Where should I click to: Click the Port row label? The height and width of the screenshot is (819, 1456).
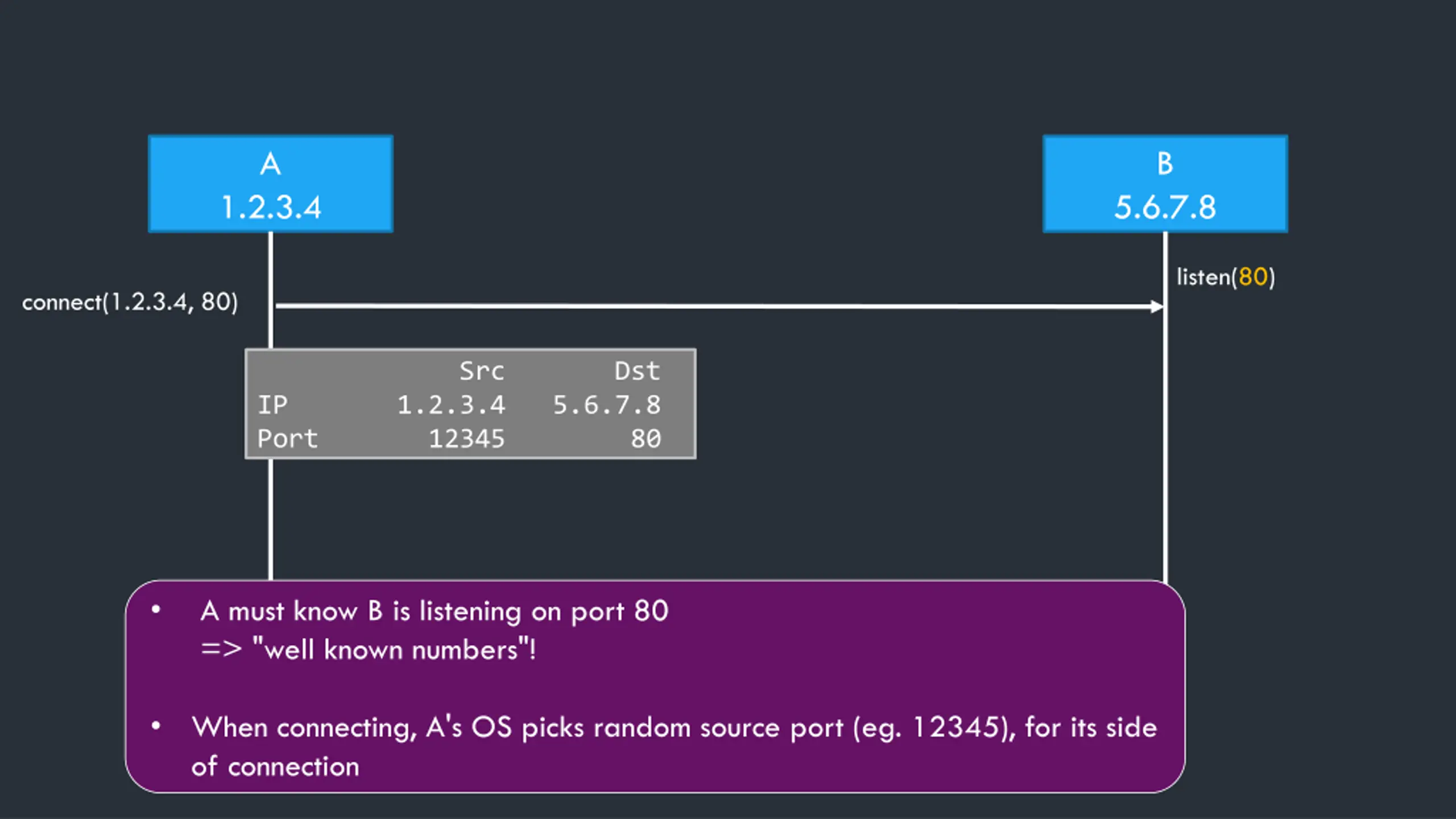(288, 439)
